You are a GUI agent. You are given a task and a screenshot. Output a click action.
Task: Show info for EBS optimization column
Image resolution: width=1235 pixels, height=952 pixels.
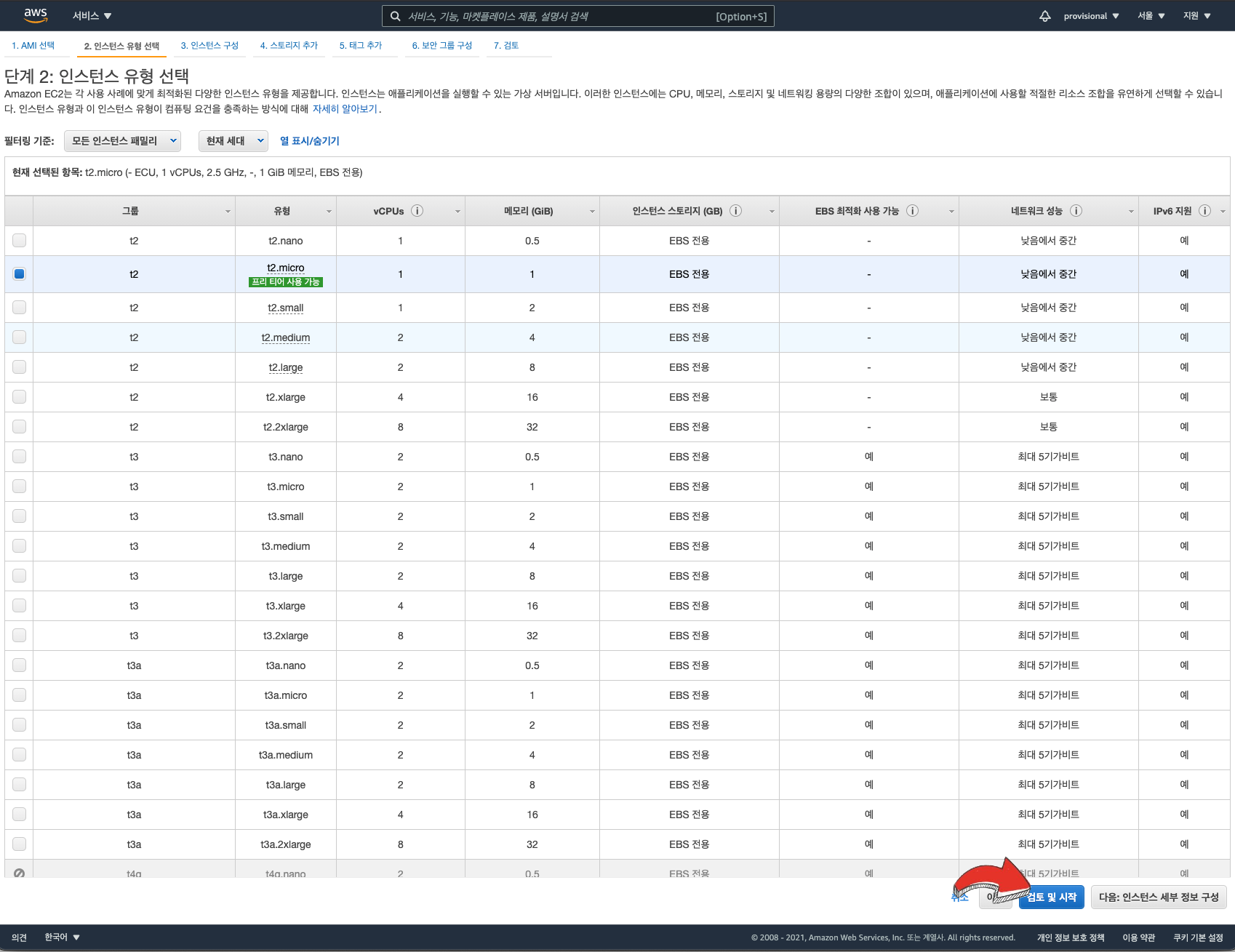point(912,211)
